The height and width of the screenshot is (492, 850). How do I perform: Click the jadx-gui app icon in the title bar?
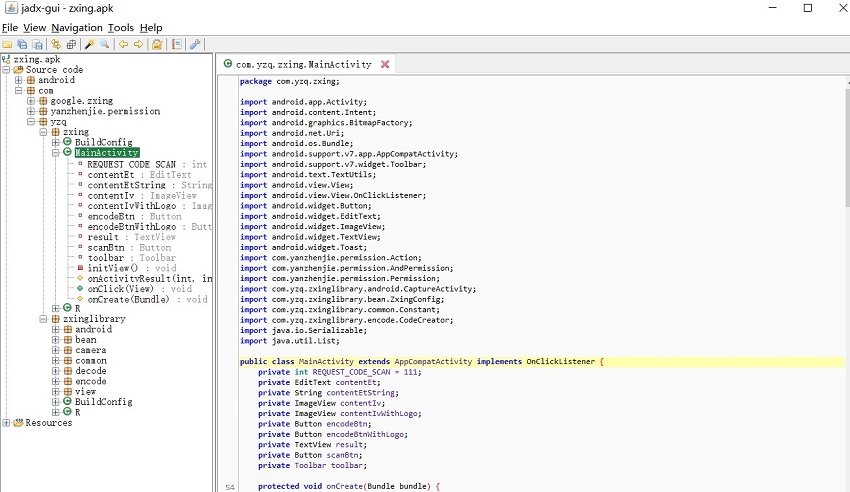11,8
